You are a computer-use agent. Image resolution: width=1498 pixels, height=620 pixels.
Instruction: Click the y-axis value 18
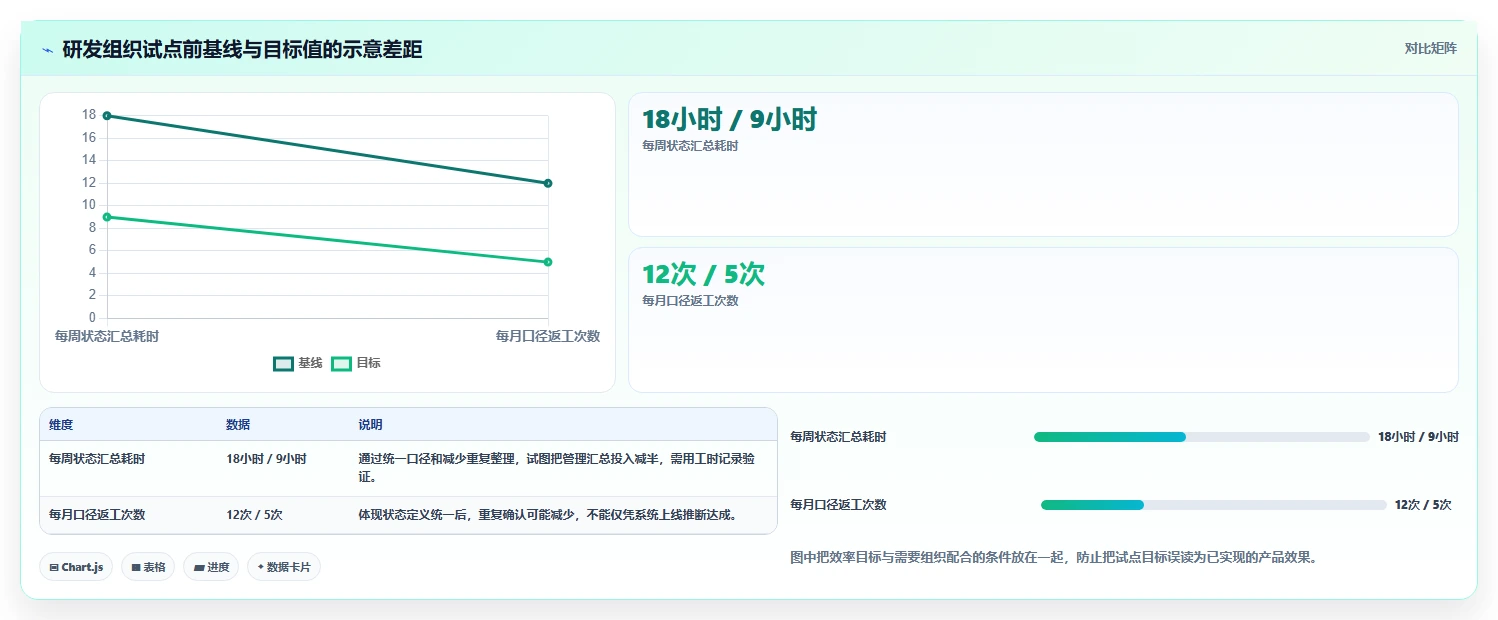(89, 115)
